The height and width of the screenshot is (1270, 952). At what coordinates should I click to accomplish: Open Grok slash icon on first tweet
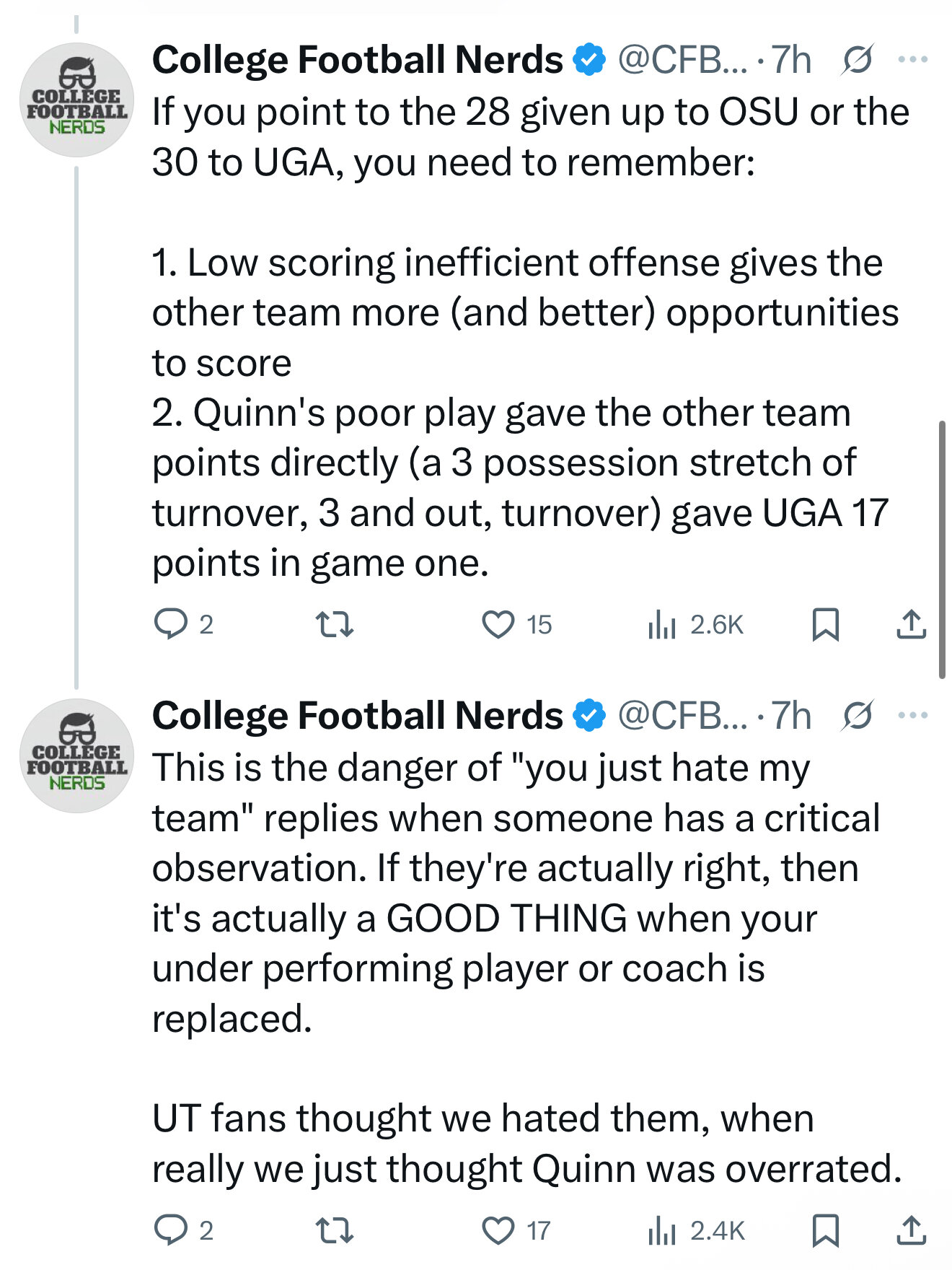pos(858,59)
